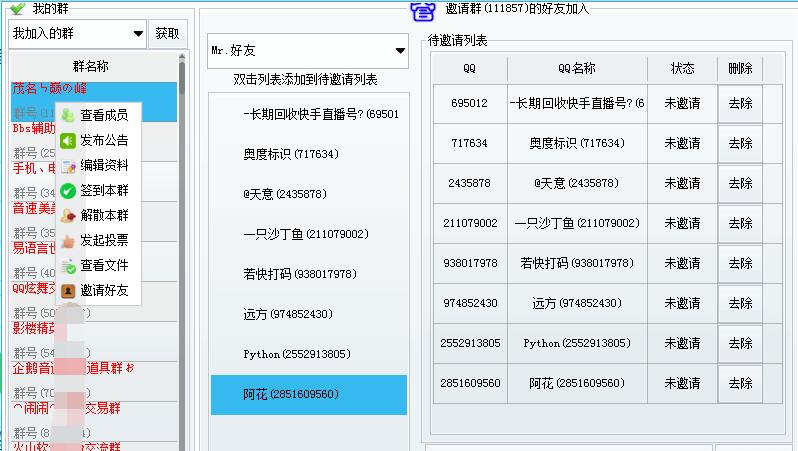Click the 解散本群 icon
This screenshot has height=451, width=798.
[68, 216]
